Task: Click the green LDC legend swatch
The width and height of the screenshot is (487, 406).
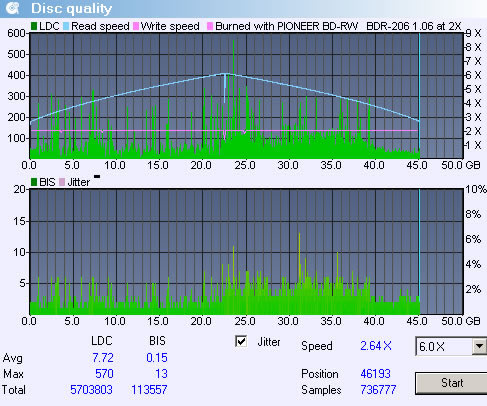Action: [34, 26]
